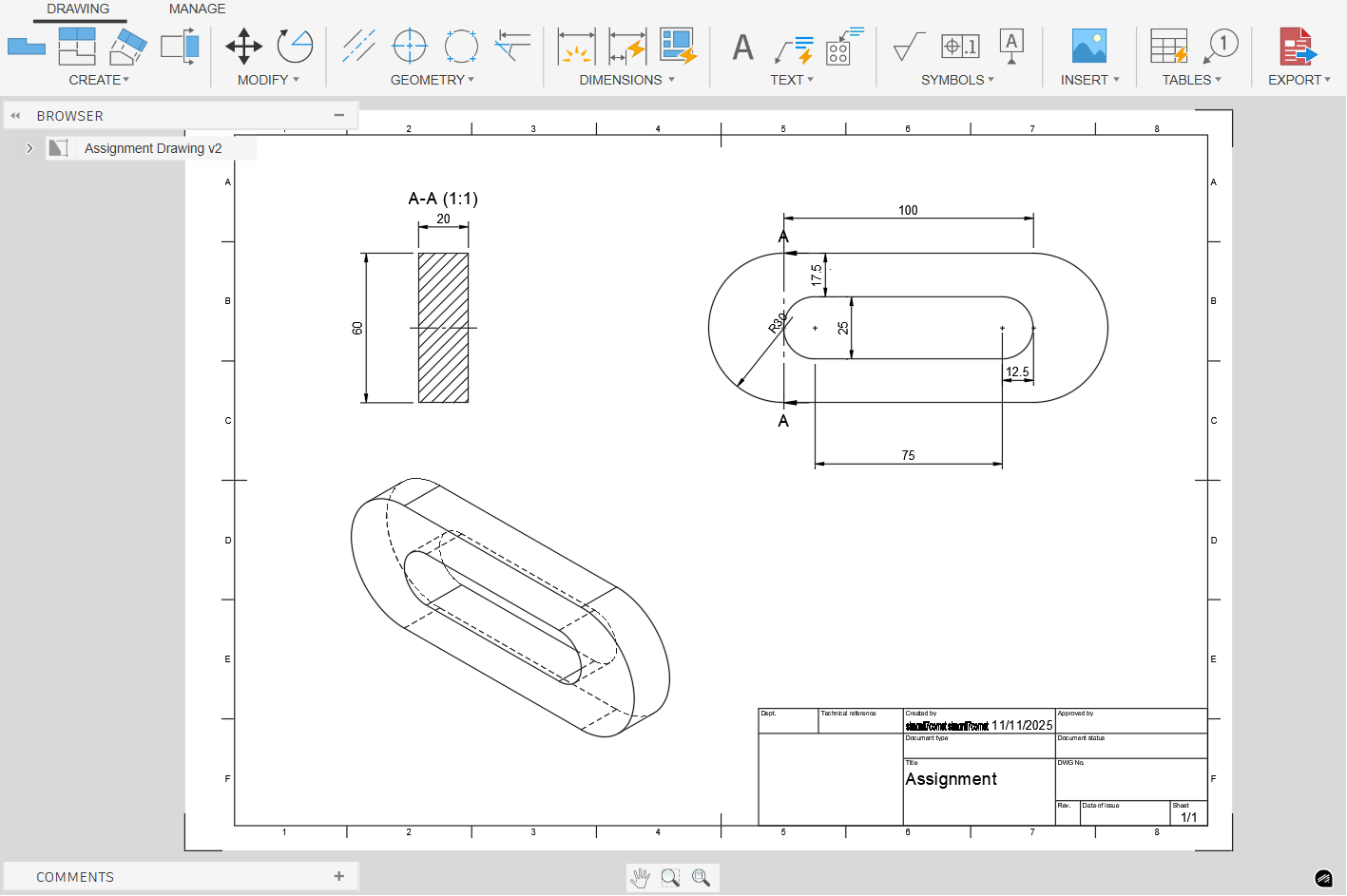Select Assignment Drawing v2 in browser
The image size is (1347, 896).
click(x=152, y=148)
